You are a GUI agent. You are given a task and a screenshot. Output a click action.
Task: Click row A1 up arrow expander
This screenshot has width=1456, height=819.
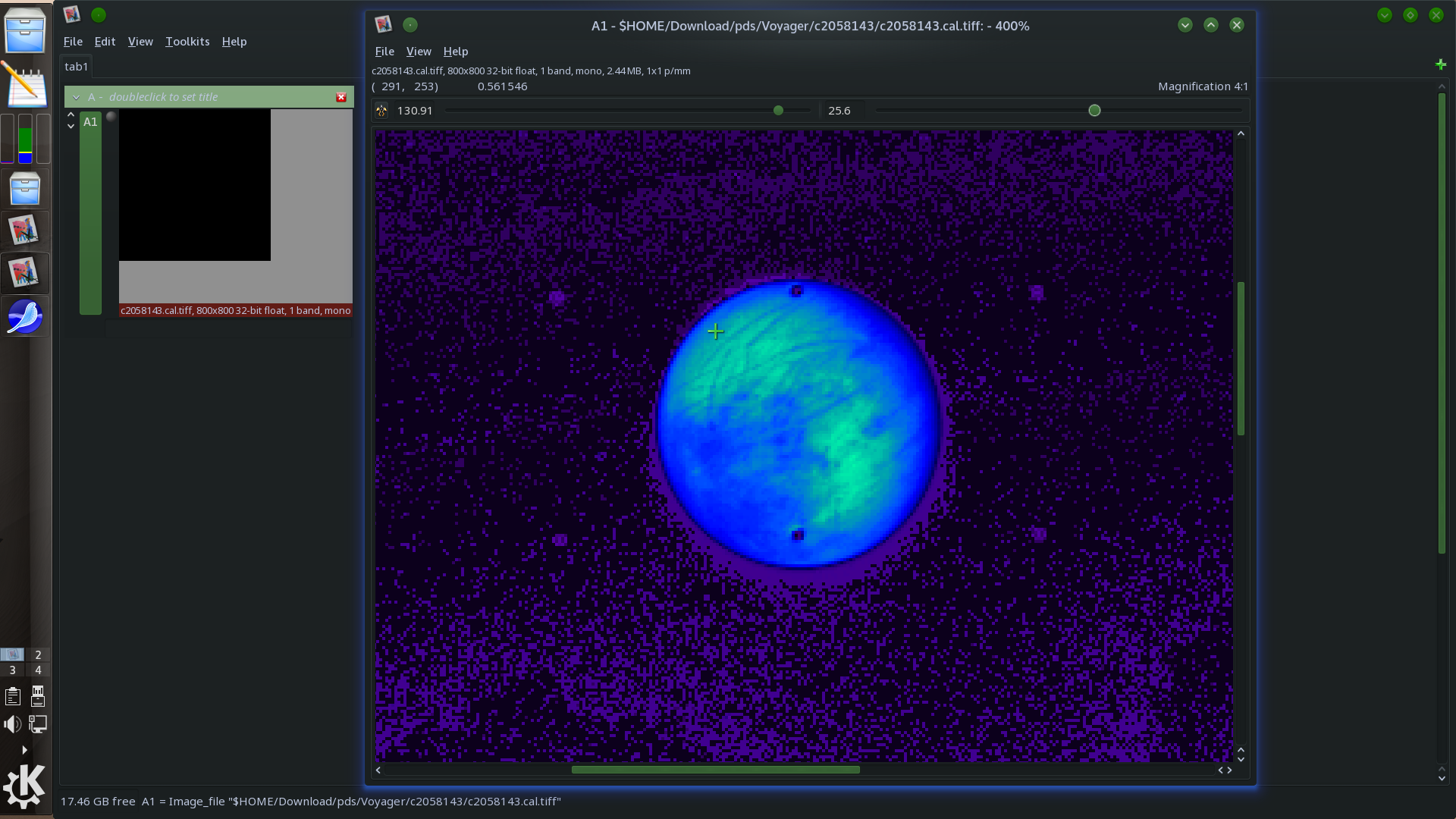[71, 115]
